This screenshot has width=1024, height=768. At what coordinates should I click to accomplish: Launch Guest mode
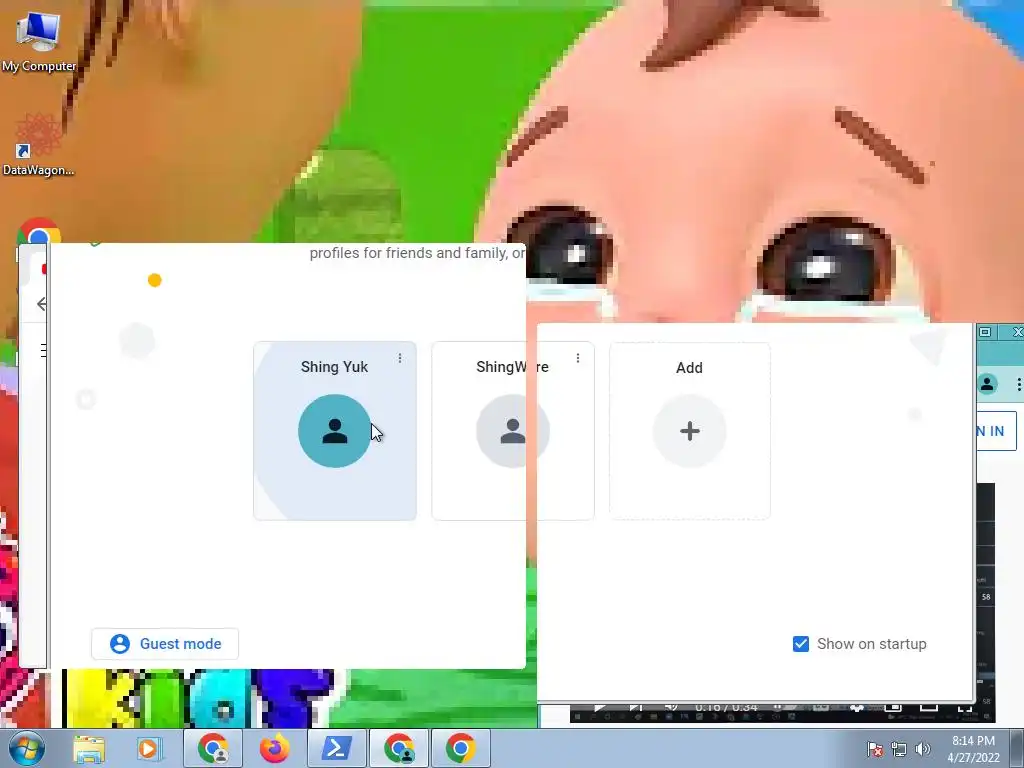pyautogui.click(x=165, y=644)
